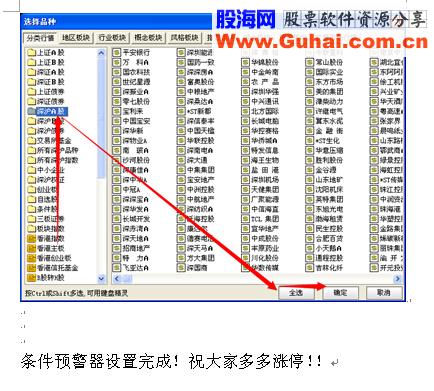This screenshot has width=434, height=391.
Task: Click the stock icon beside 金融街
Action: pos(310,131)
